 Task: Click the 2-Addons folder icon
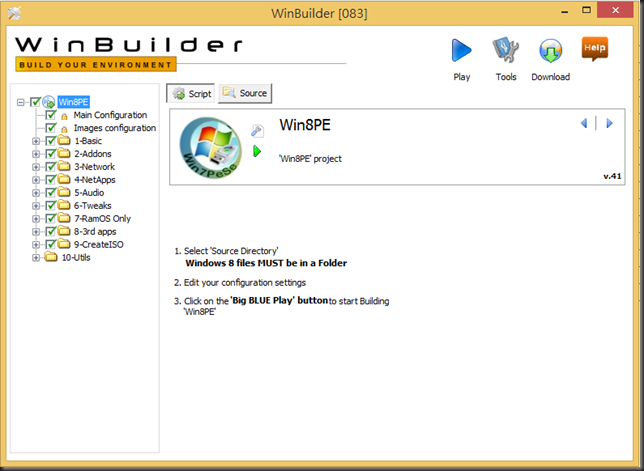(x=64, y=153)
